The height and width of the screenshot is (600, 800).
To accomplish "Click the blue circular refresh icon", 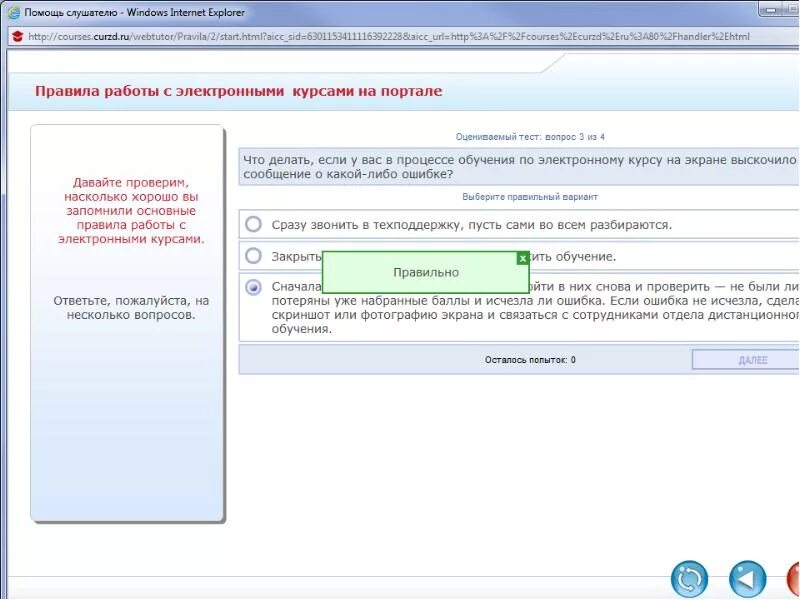I will (x=689, y=579).
